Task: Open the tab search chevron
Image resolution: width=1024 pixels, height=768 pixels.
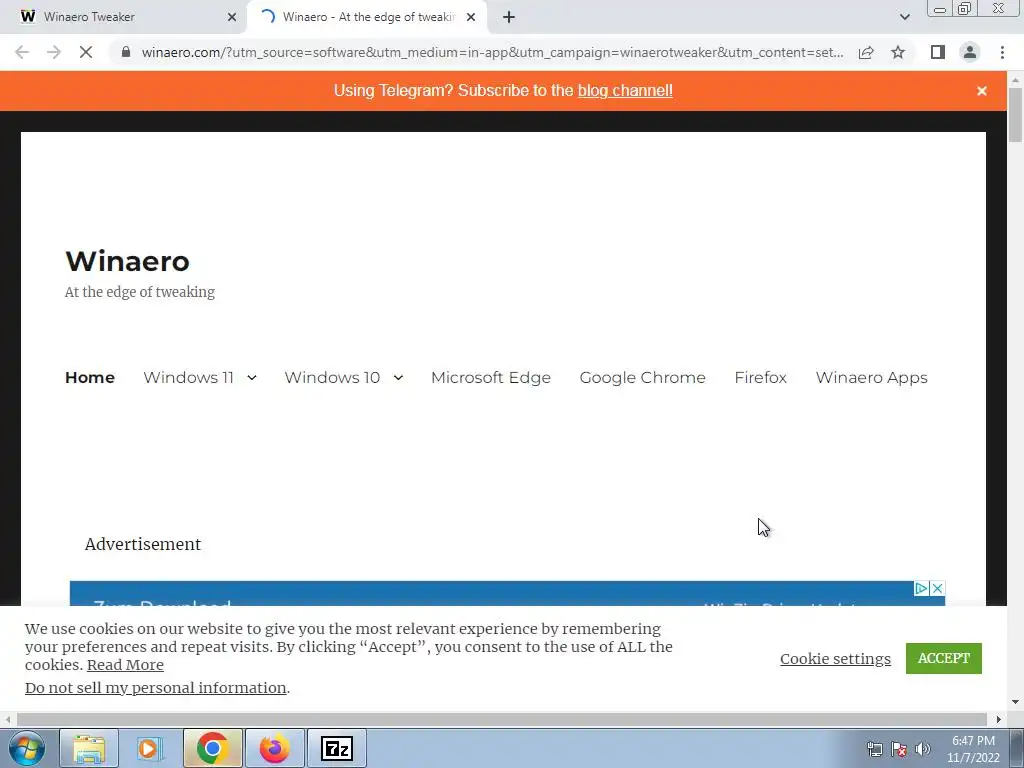Action: click(904, 17)
